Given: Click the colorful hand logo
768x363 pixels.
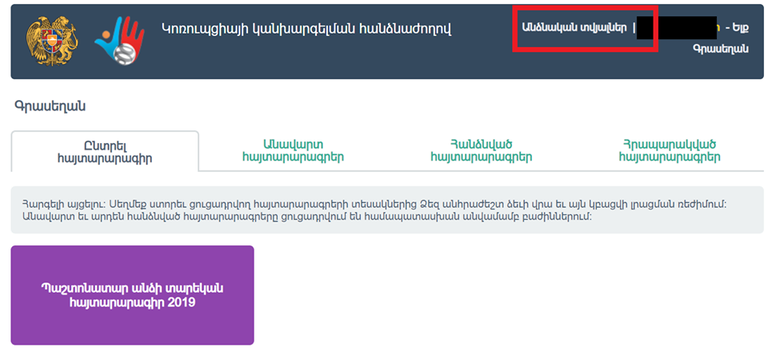Looking at the screenshot, I should (x=120, y=41).
